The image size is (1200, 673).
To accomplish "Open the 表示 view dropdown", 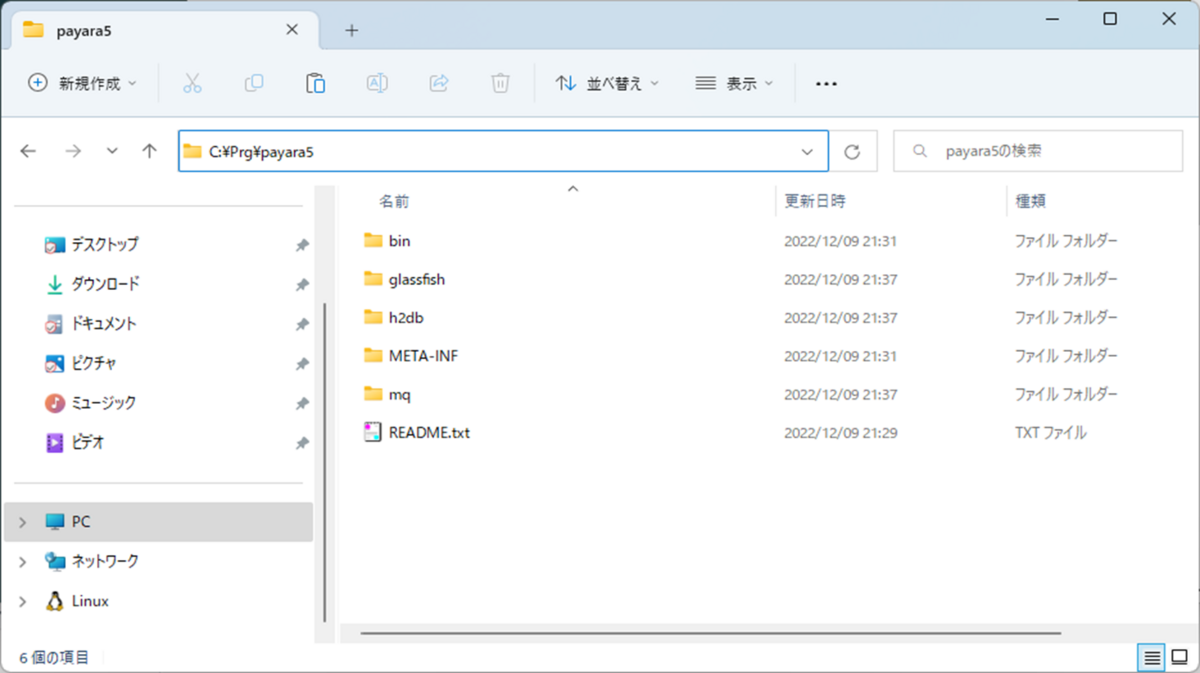I will (735, 84).
